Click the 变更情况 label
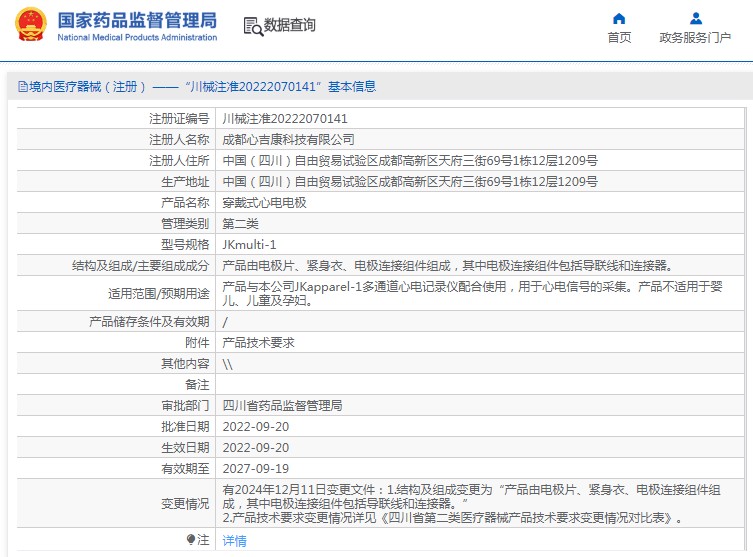This screenshot has width=753, height=557. click(185, 504)
